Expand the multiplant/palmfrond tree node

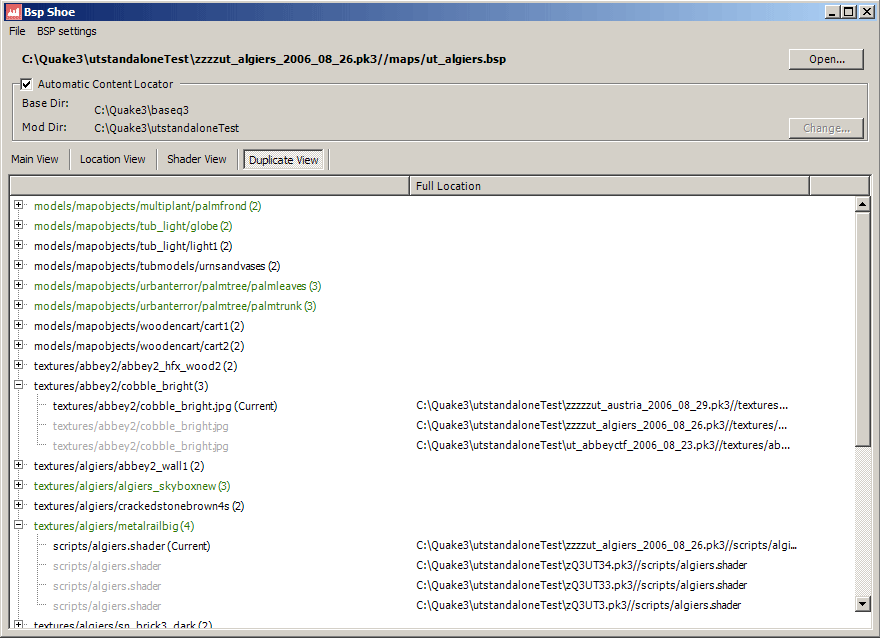19,205
